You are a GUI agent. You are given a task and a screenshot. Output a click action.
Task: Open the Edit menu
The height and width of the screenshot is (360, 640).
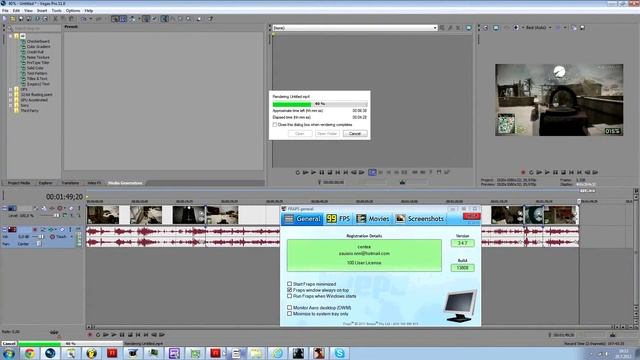(16, 11)
